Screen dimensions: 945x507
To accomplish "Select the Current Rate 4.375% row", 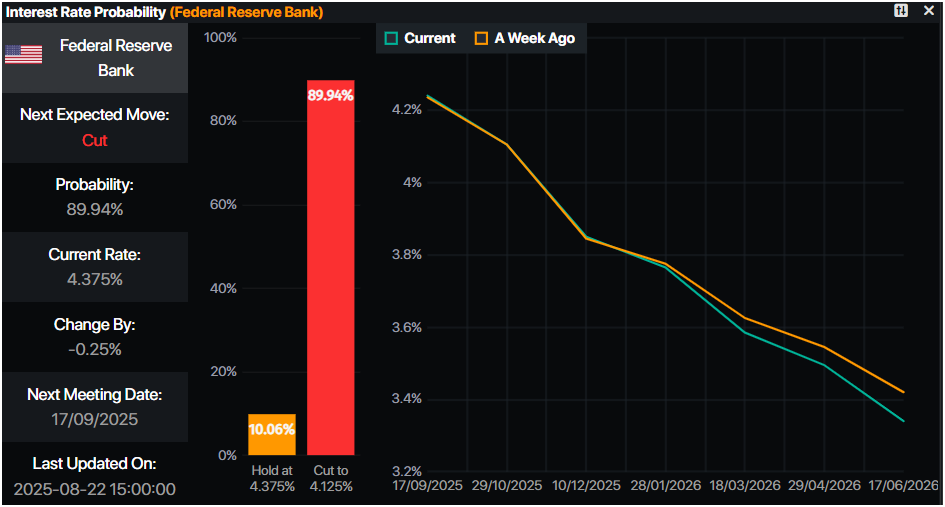I will pos(95,267).
